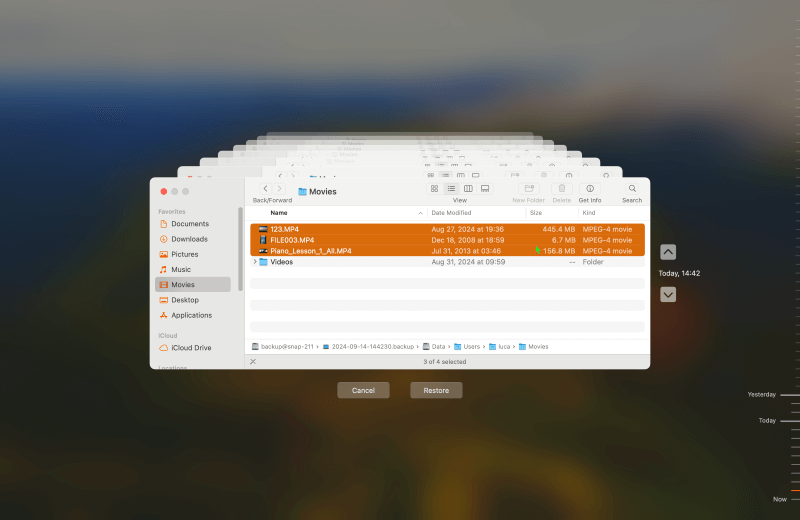Image resolution: width=800 pixels, height=520 pixels.
Task: Jump to the earlier backup with up arrow
Action: pyautogui.click(x=668, y=252)
